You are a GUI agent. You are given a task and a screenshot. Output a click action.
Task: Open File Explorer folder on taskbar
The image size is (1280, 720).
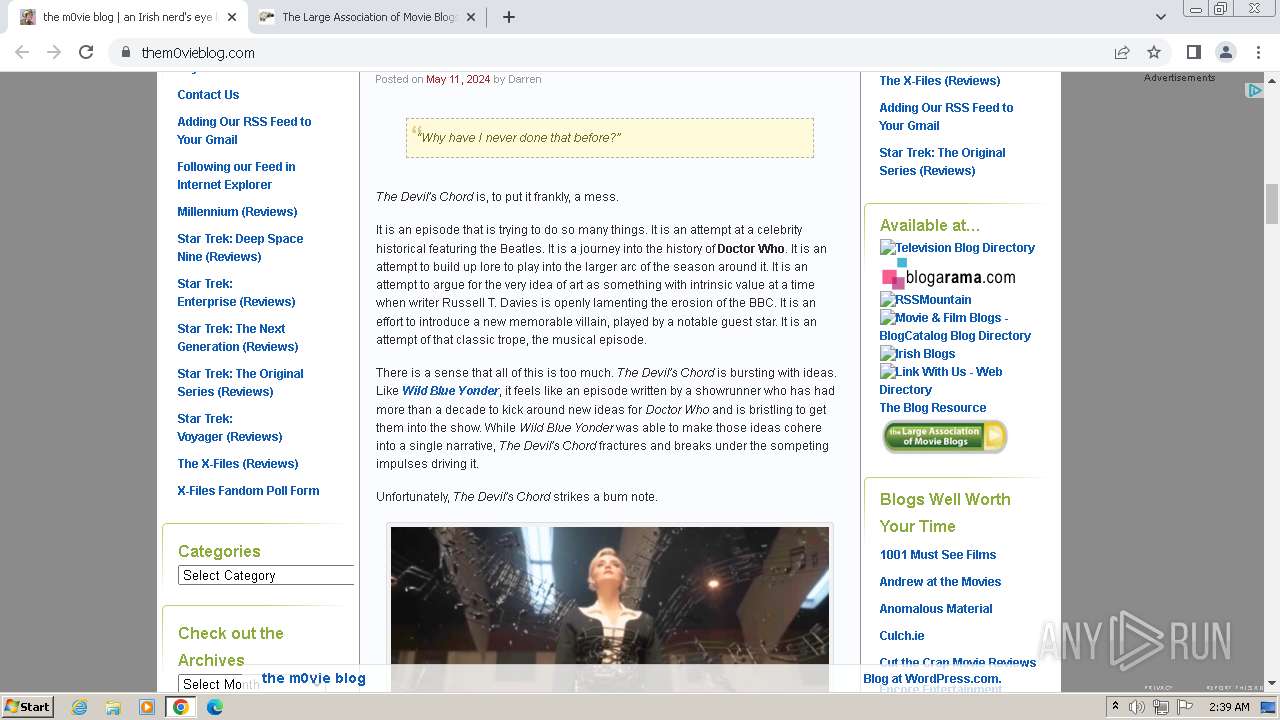[113, 707]
